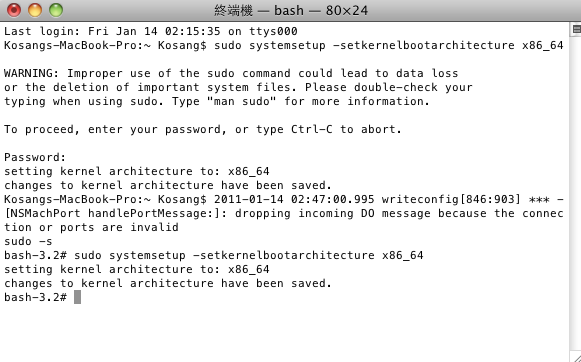Screen dimensions: 581x362
Task: Click the split pane icon above scrollbar
Action: (x=576, y=29)
